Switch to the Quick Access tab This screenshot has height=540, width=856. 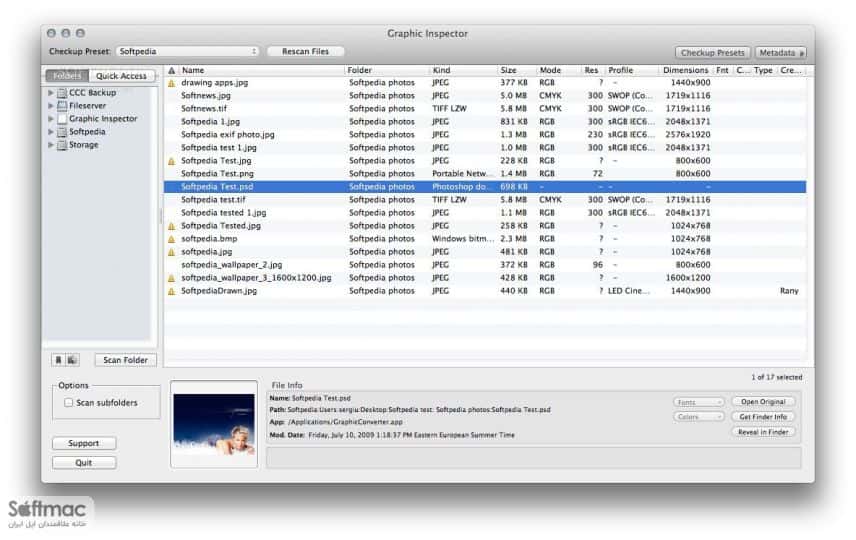(x=121, y=76)
